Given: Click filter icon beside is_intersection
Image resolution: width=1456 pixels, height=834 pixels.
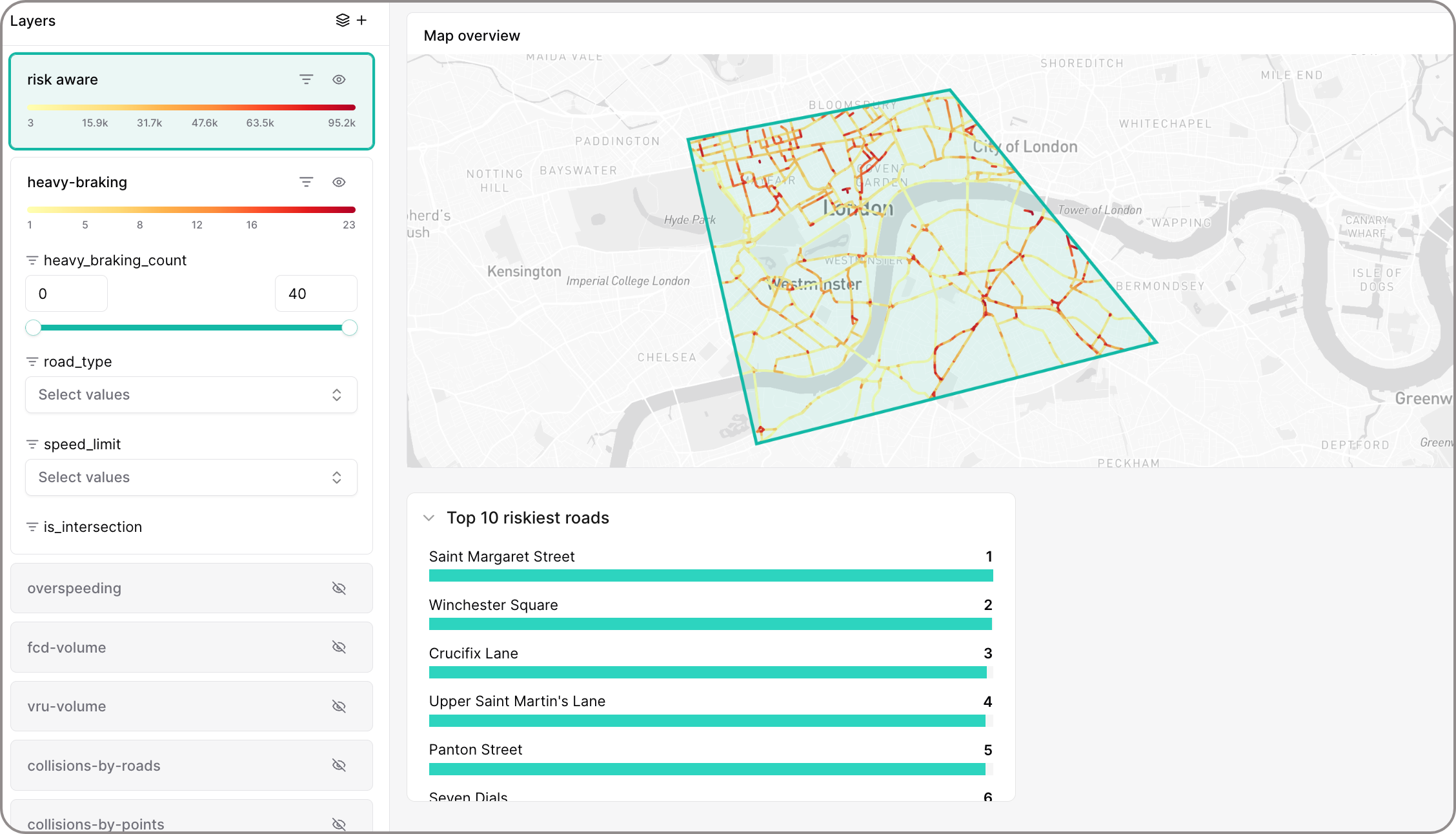Looking at the screenshot, I should pyautogui.click(x=32, y=527).
